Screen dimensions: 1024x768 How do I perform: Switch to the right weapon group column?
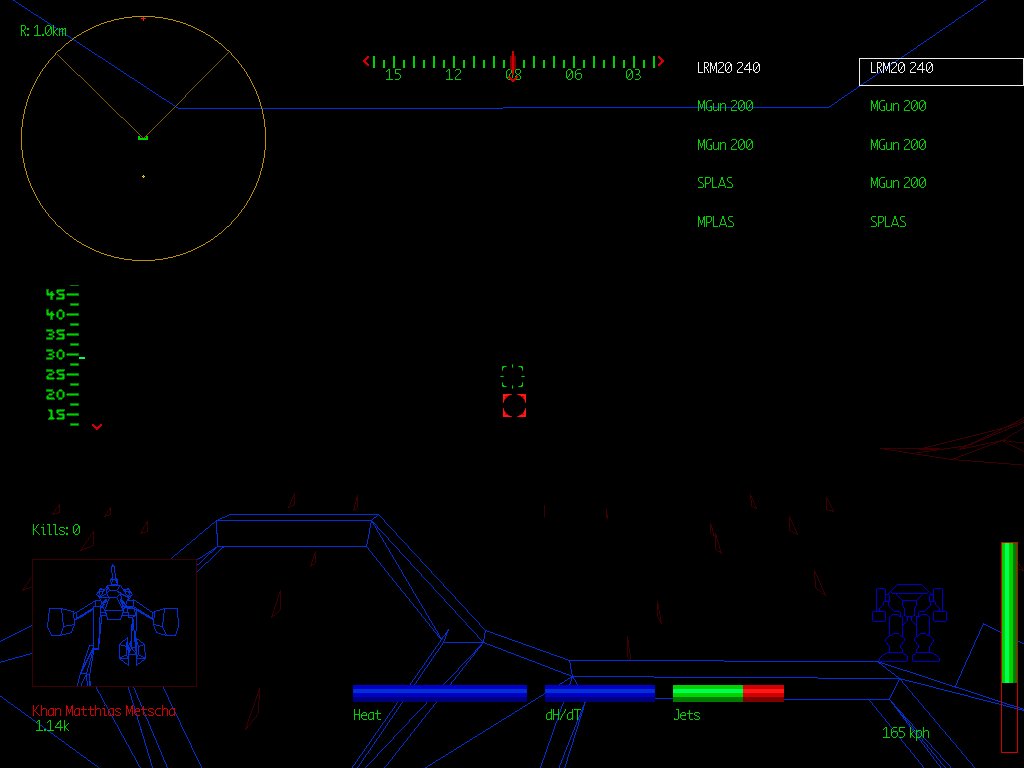pos(898,145)
